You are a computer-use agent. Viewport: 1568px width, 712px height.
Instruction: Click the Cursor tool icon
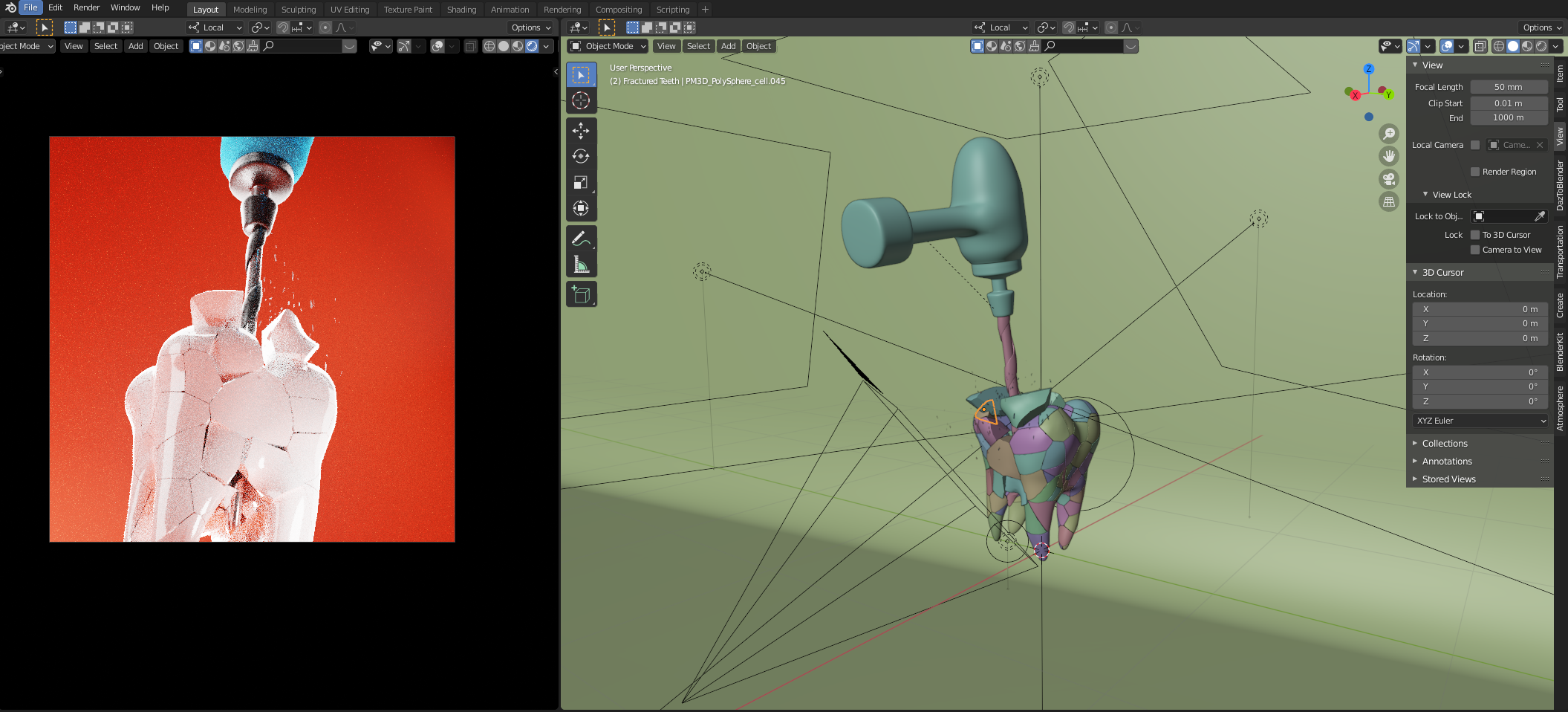(581, 100)
